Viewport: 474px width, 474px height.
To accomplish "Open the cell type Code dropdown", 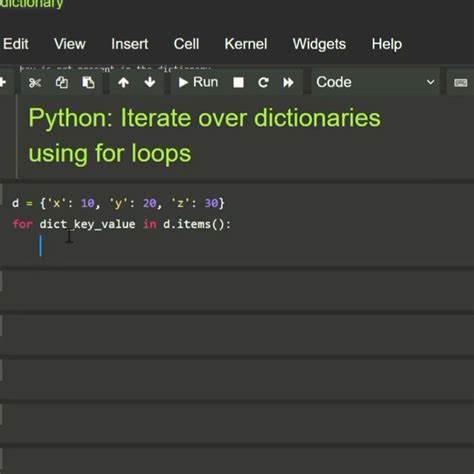I will click(x=376, y=82).
